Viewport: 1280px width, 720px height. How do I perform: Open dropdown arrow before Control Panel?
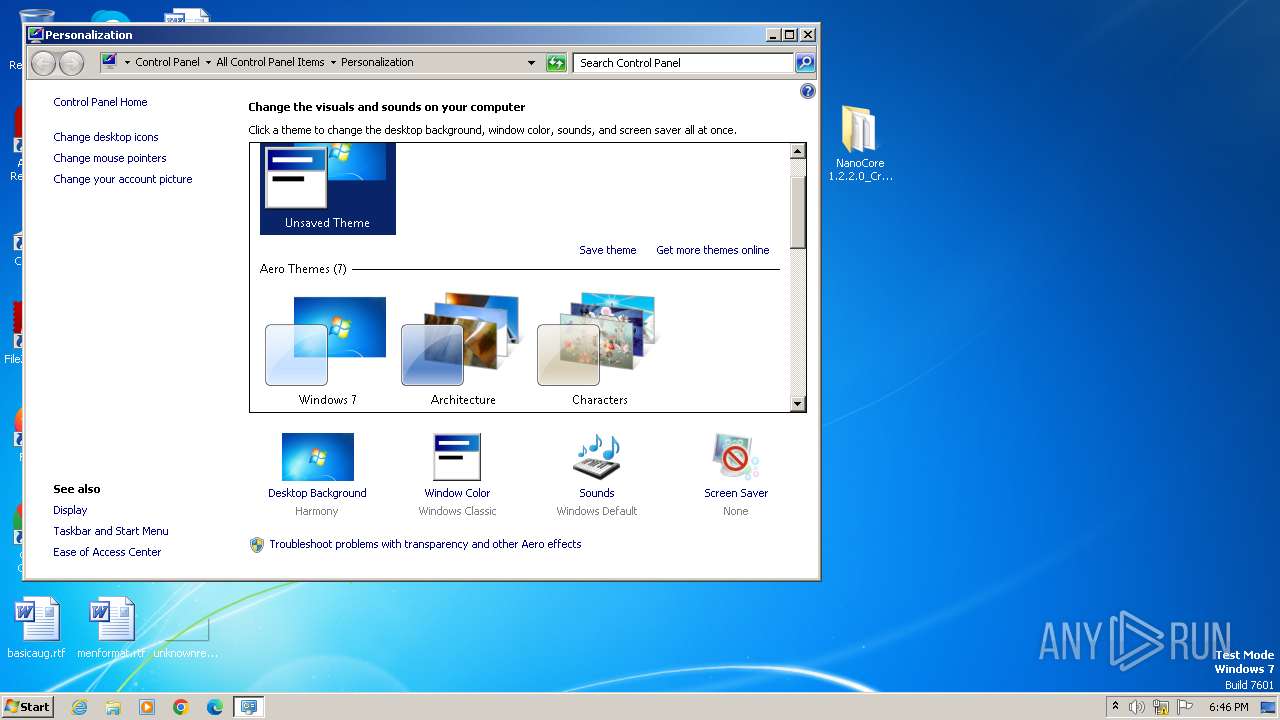[127, 63]
